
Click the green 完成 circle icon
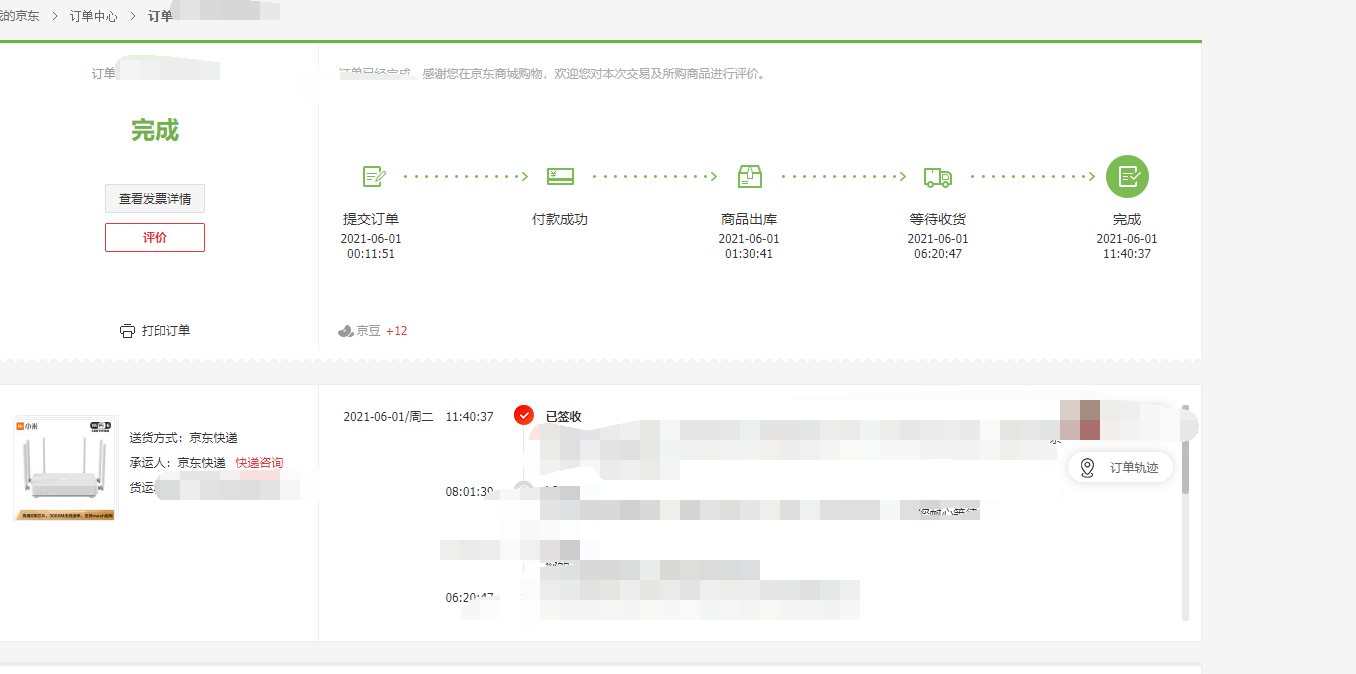(1127, 177)
